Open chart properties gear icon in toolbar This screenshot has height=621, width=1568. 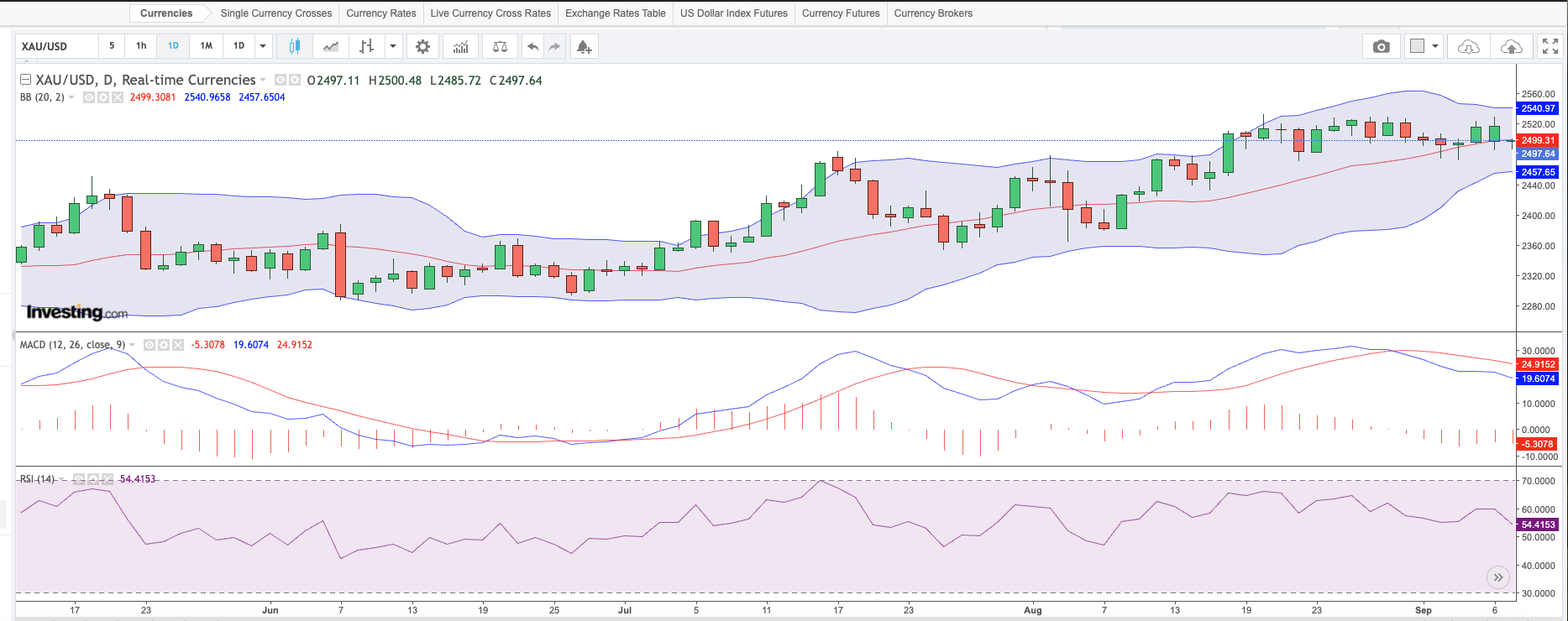click(x=422, y=46)
